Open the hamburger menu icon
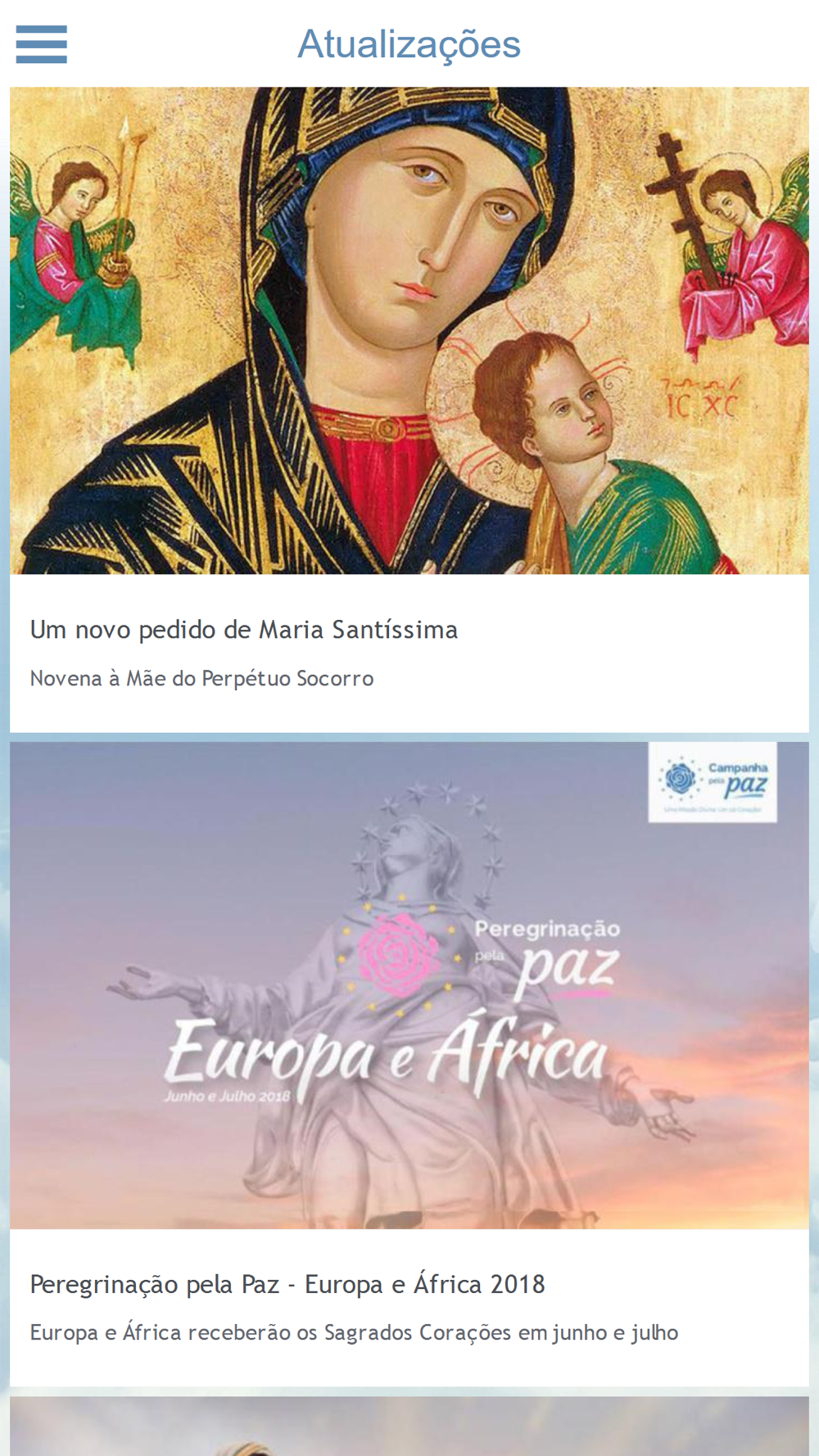This screenshot has height=1456, width=819. pyautogui.click(x=41, y=44)
